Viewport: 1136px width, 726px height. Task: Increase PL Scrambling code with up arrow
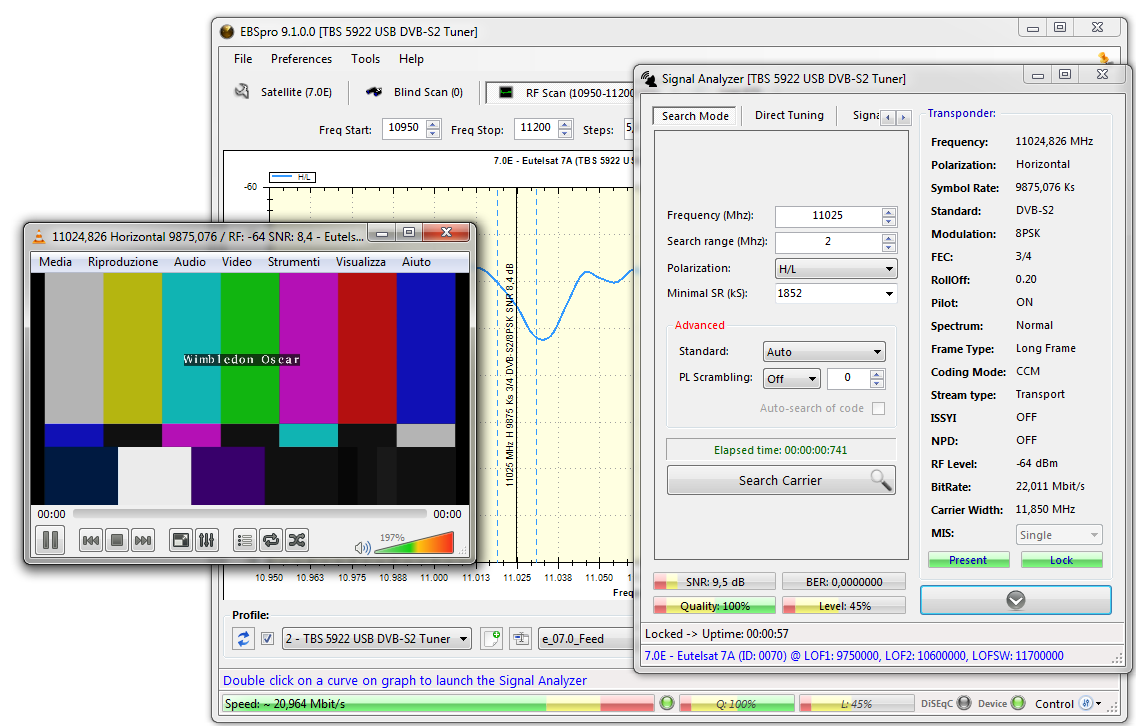(877, 375)
